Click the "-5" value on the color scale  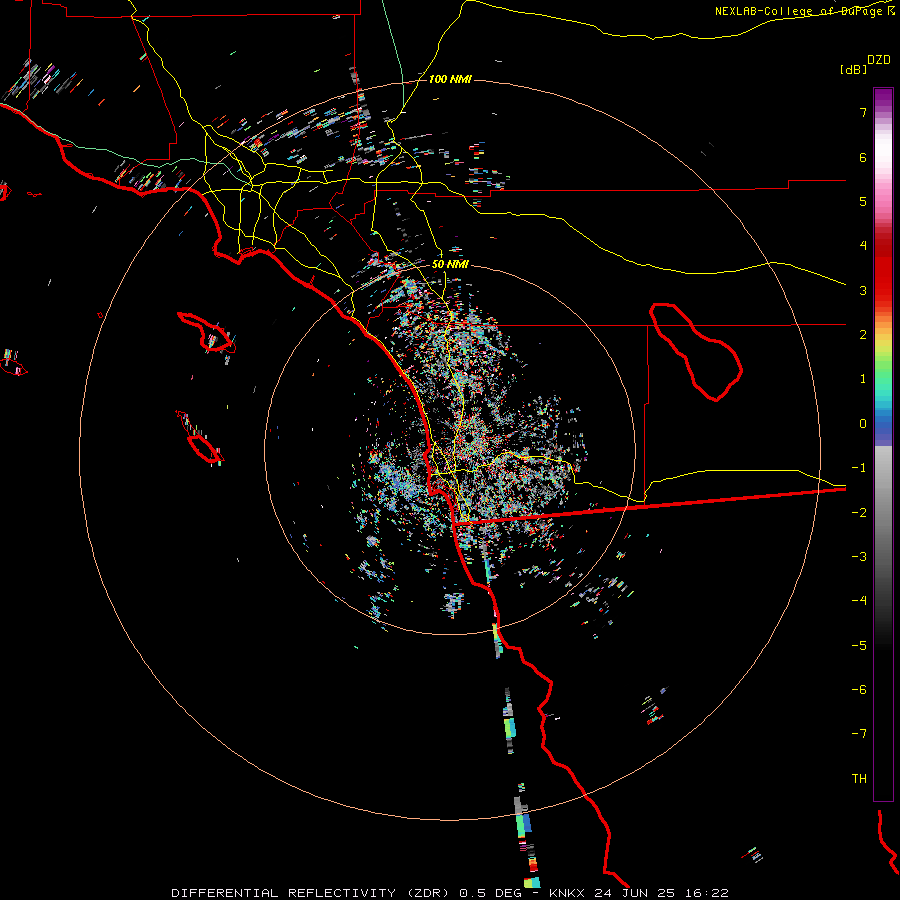click(859, 646)
